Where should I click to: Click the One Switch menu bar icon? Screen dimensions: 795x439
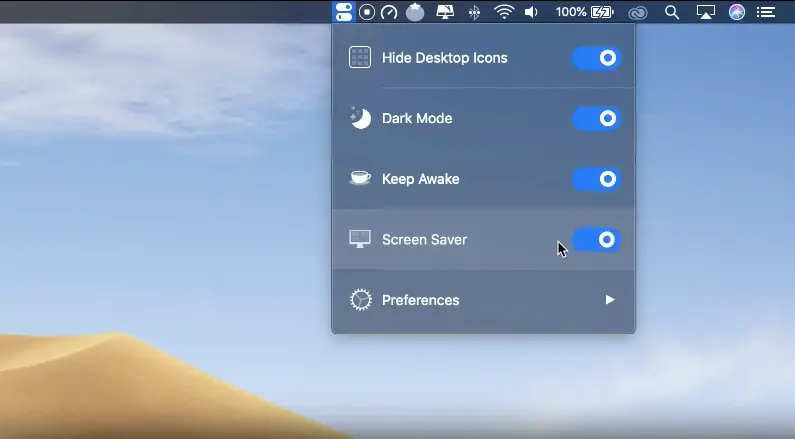tap(344, 12)
